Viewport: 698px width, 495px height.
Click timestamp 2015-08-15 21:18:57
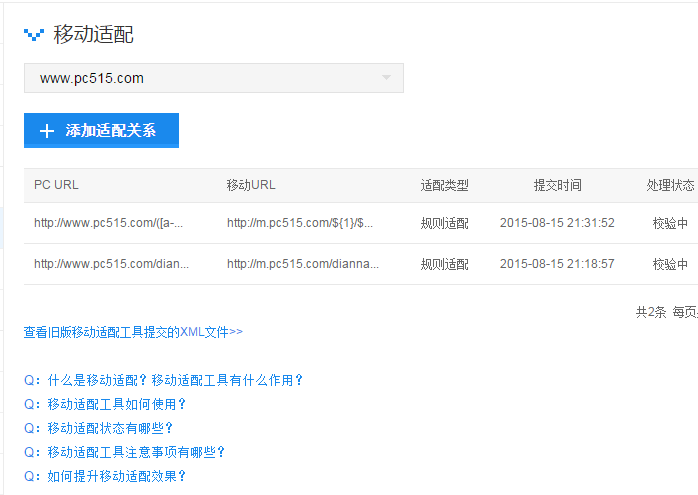pyautogui.click(x=557, y=264)
